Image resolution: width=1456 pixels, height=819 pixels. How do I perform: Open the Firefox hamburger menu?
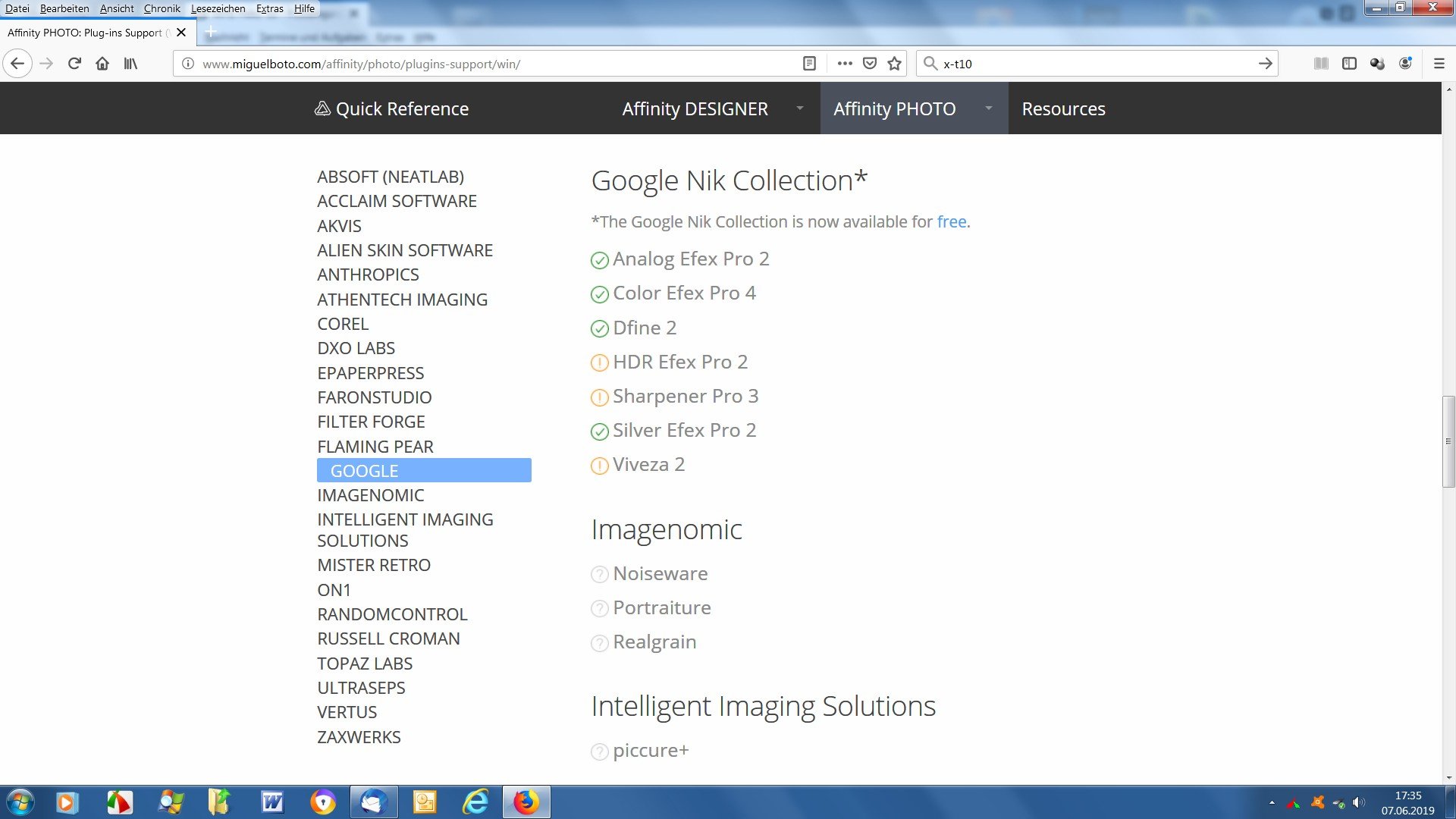(1439, 64)
